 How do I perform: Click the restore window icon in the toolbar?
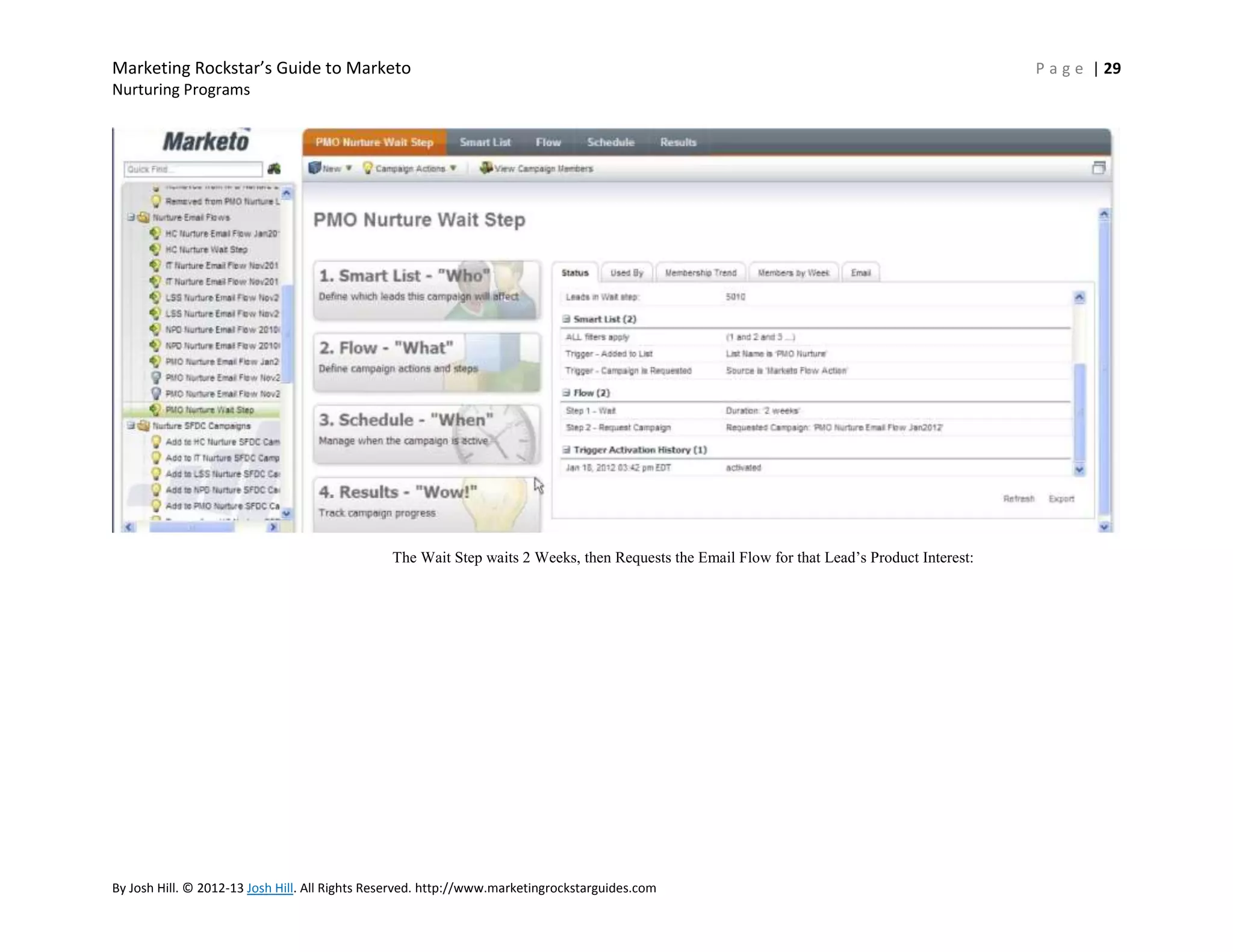1098,168
